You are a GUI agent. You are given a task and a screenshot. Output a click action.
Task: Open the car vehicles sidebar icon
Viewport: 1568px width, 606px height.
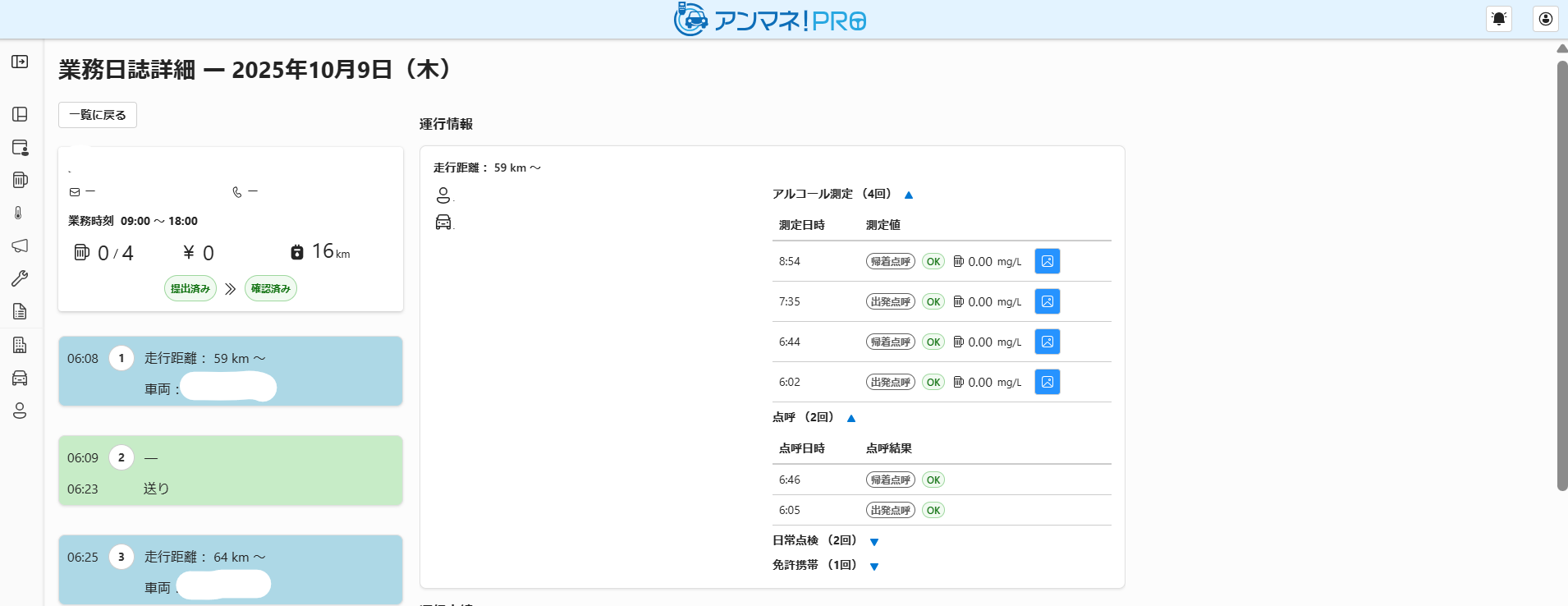[20, 378]
